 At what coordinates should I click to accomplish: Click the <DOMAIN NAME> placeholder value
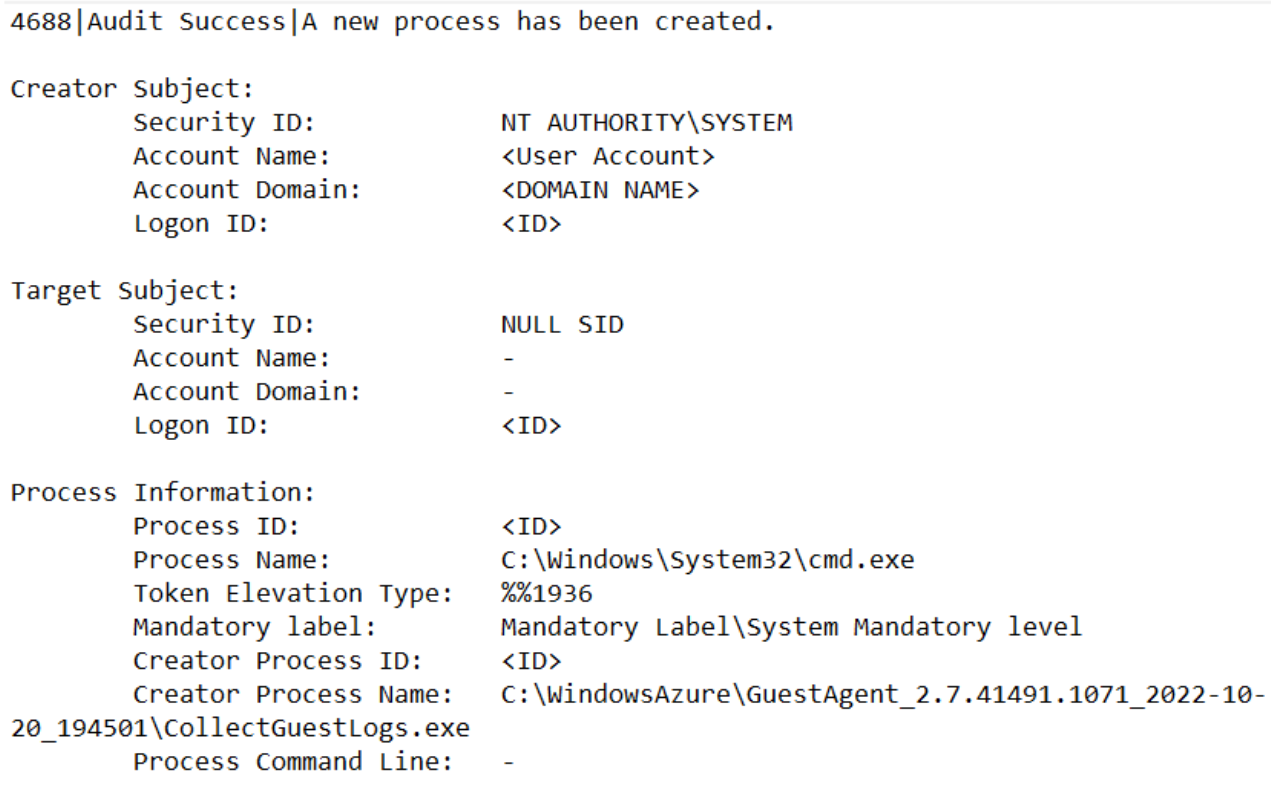coord(600,190)
